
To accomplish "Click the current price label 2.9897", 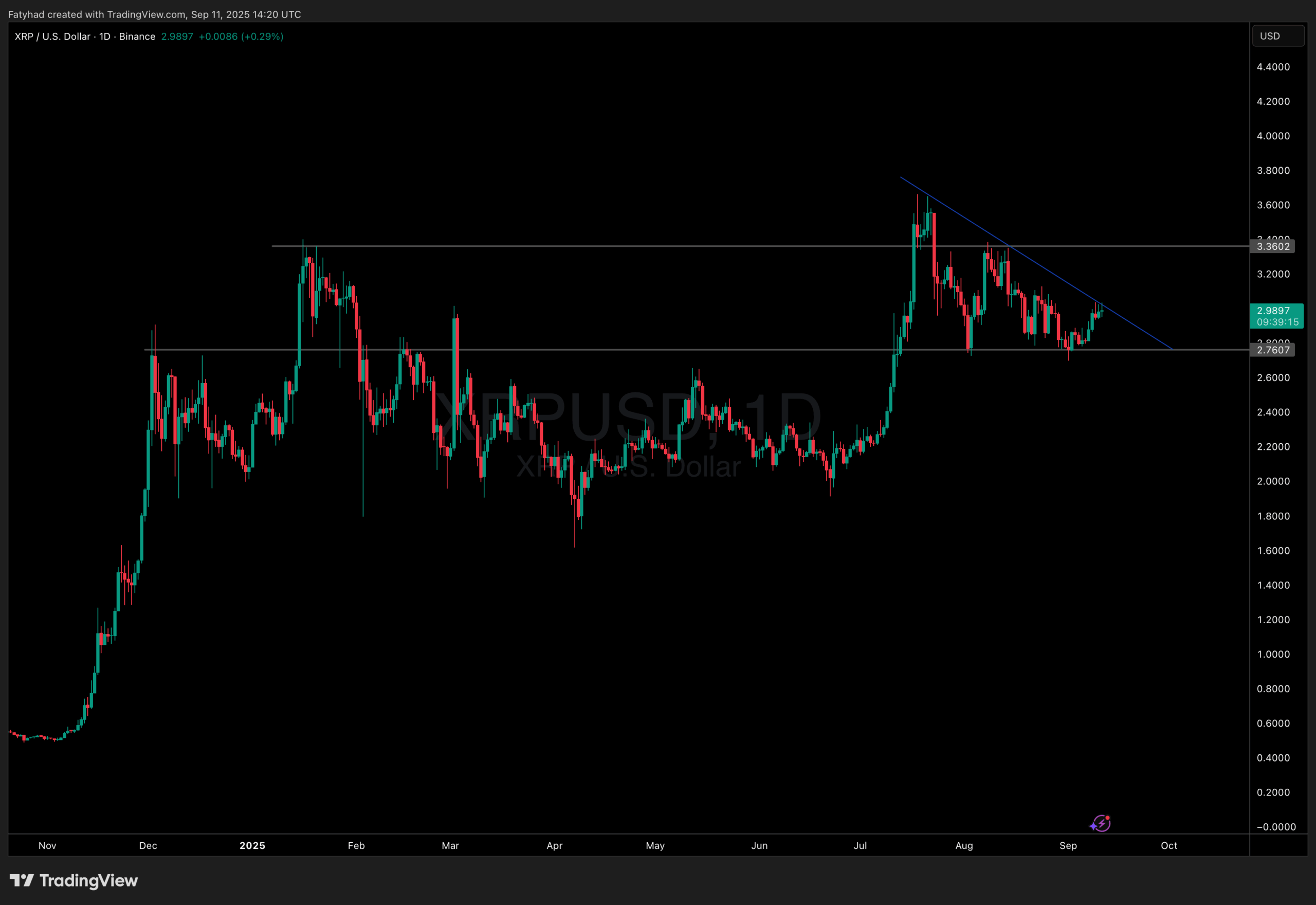I will tap(1273, 310).
